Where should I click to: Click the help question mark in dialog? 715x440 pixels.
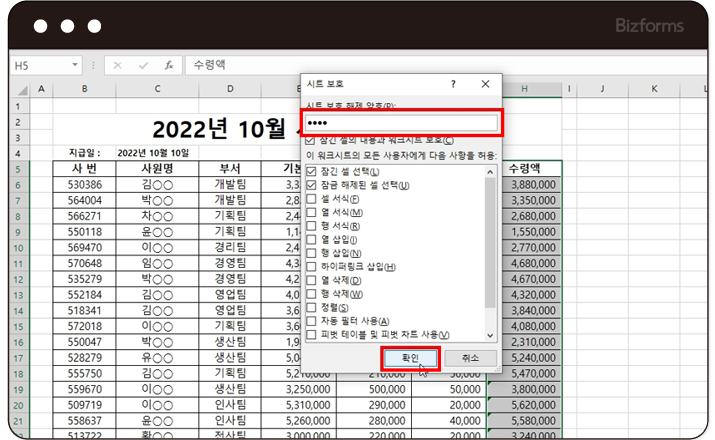tap(453, 84)
